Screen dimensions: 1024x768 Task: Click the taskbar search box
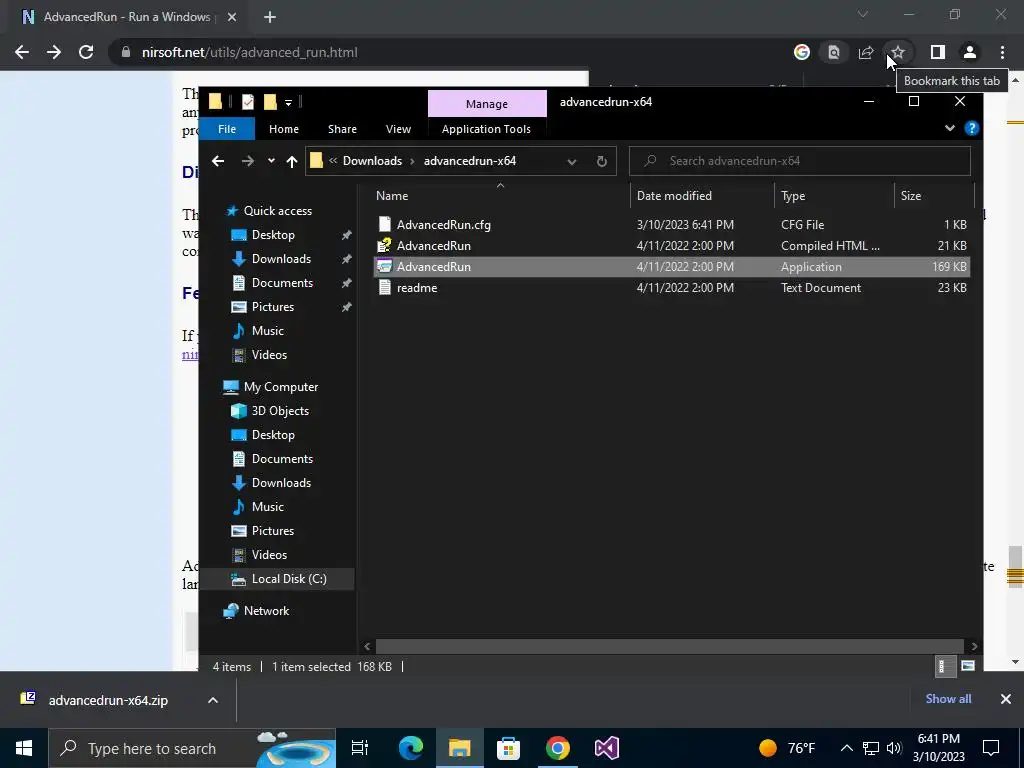point(192,748)
